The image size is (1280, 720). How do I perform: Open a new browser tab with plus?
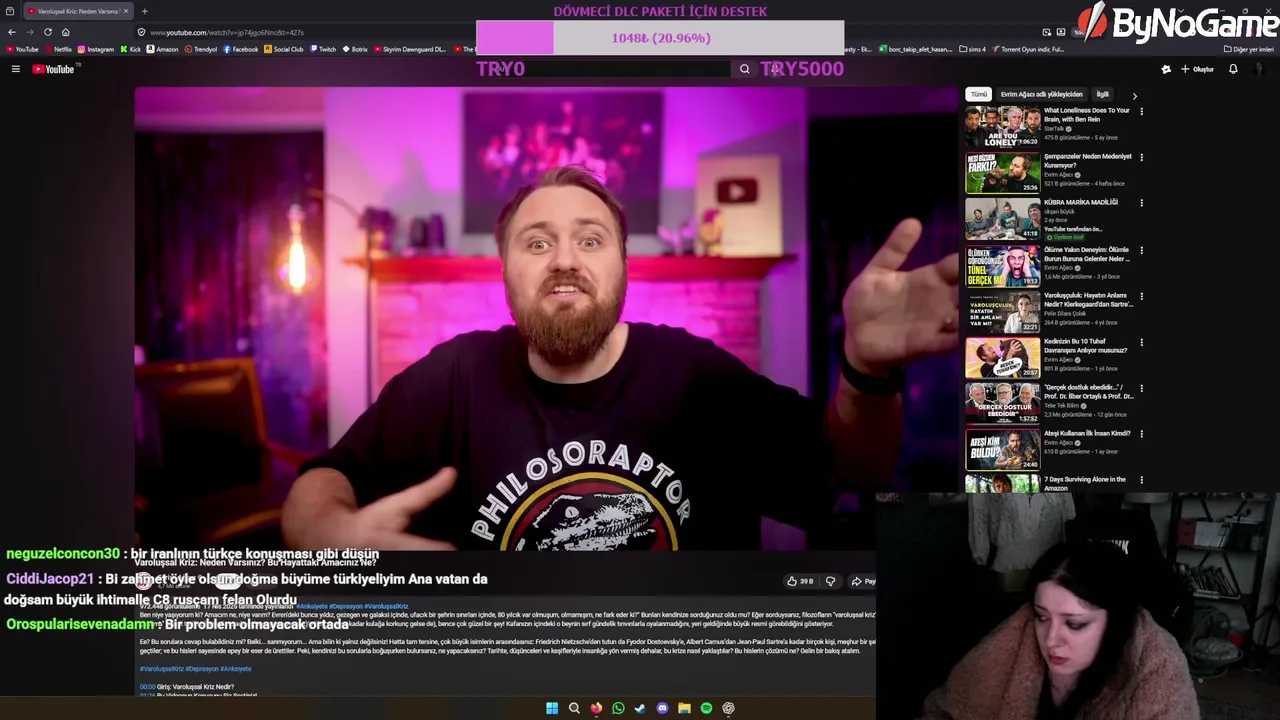click(144, 11)
